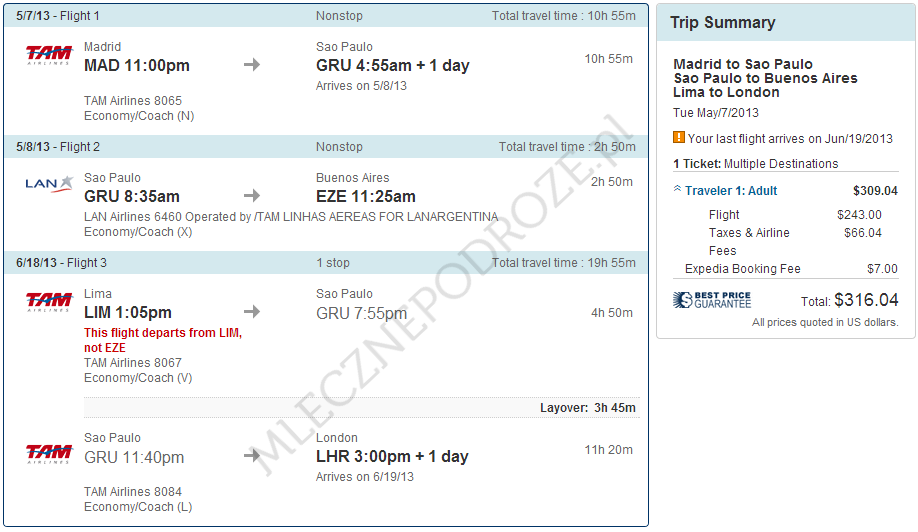This screenshot has height=532, width=918.
Task: Click the Traveler 1: Adult link
Action: click(x=730, y=190)
